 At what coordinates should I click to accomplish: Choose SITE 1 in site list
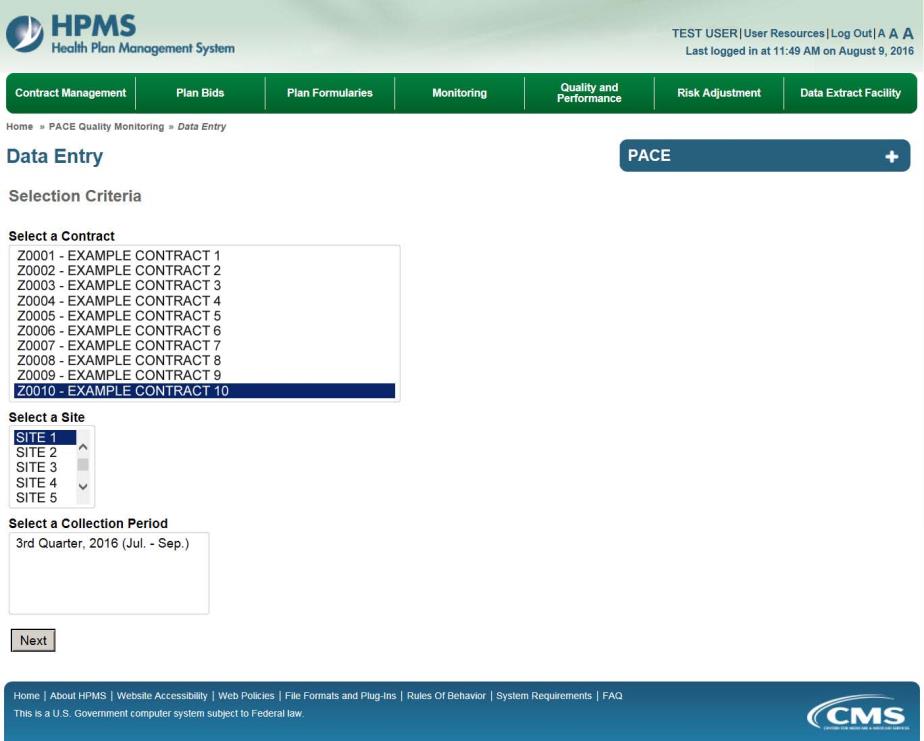[45, 437]
